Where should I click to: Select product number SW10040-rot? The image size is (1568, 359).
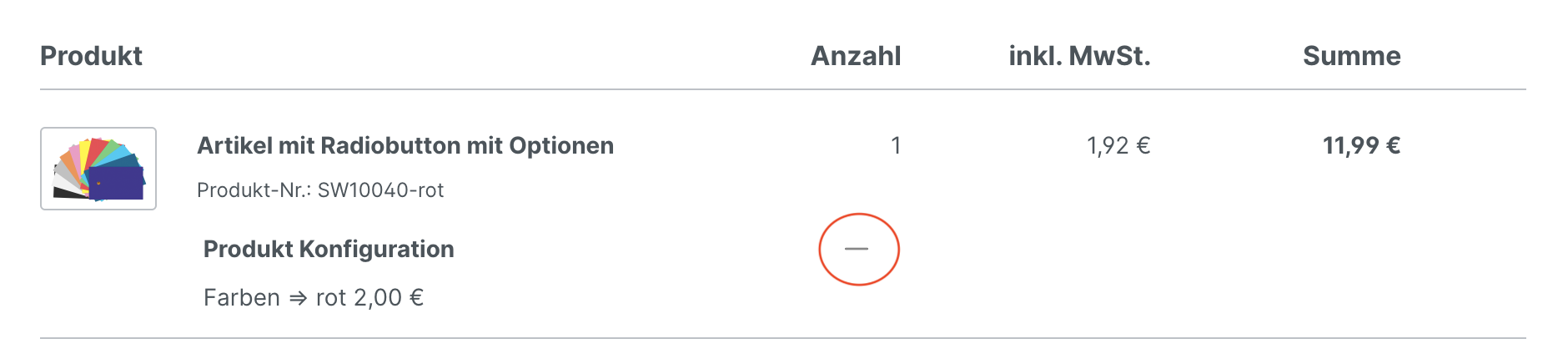coord(380,190)
